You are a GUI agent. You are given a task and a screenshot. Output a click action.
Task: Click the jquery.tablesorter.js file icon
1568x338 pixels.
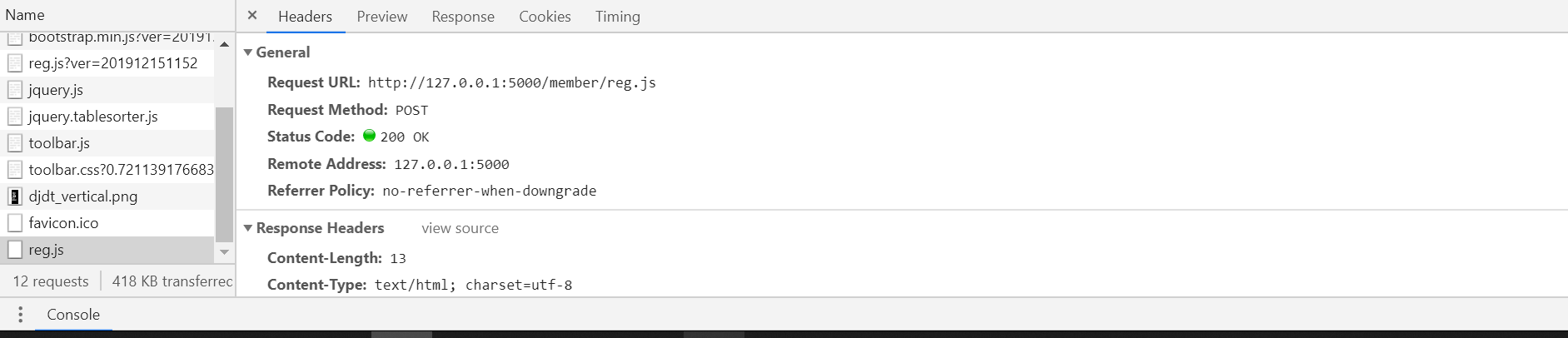[15, 117]
